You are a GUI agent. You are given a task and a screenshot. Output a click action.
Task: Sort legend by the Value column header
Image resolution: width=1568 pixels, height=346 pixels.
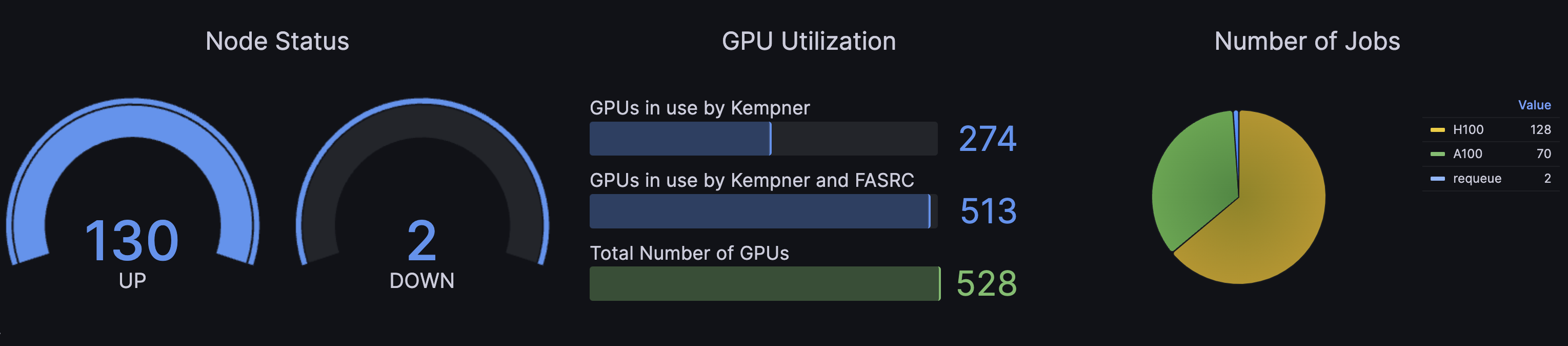click(1534, 105)
